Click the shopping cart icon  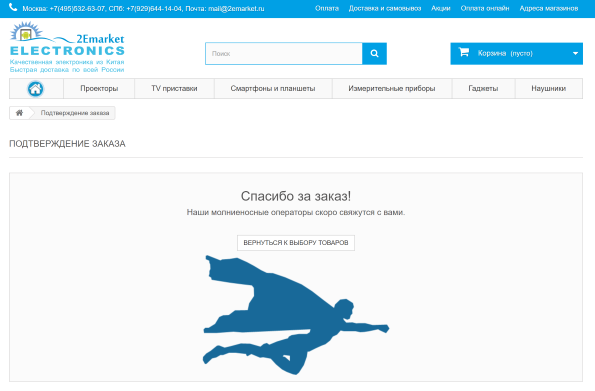click(464, 52)
